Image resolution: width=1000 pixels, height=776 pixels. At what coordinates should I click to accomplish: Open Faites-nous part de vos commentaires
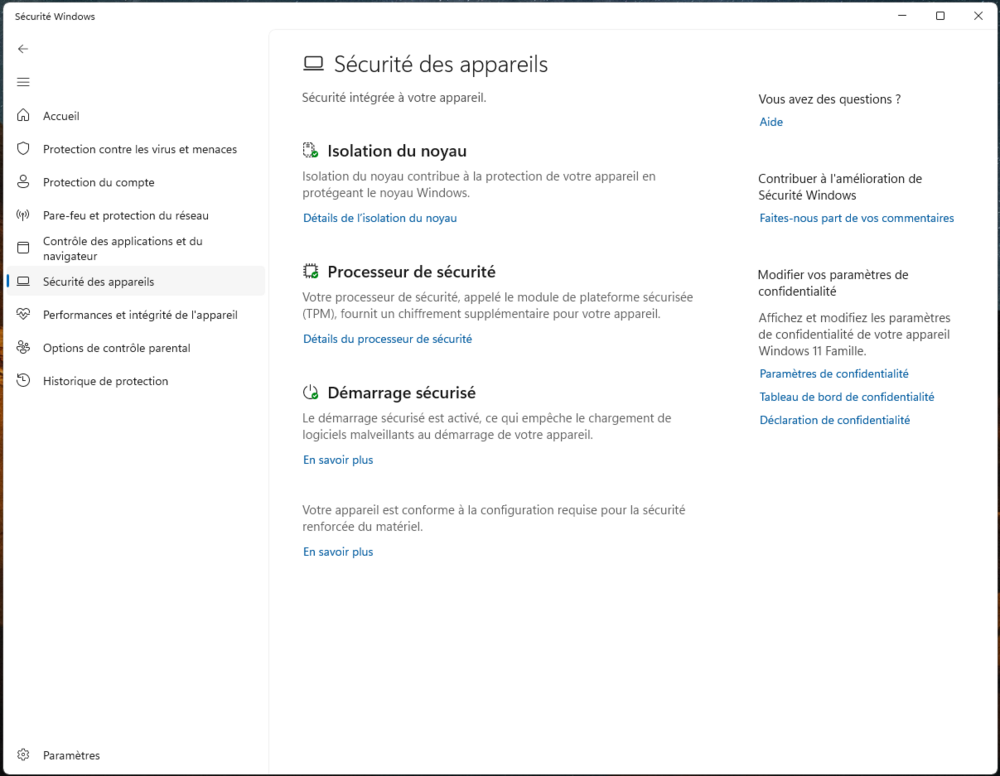[x=856, y=218]
